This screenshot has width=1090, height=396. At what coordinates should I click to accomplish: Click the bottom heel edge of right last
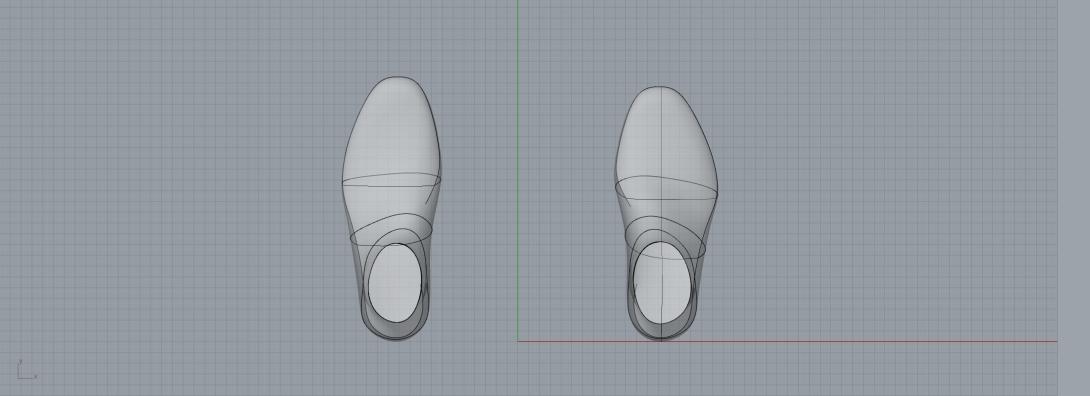[661, 338]
